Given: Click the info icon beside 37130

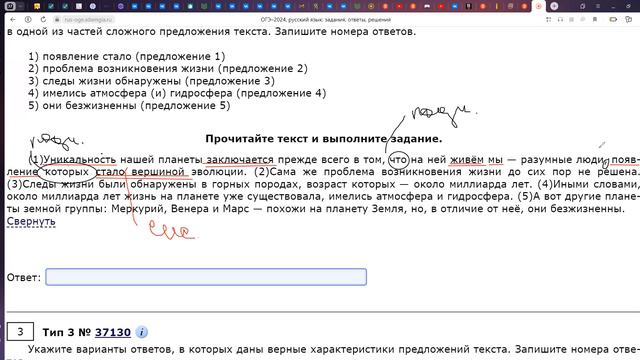Looking at the screenshot, I should pyautogui.click(x=142, y=332).
